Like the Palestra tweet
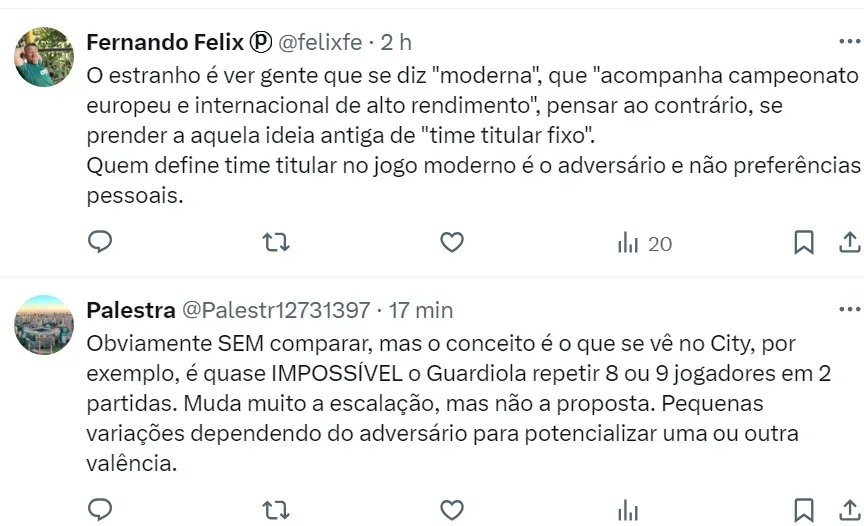Viewport: 864px width, 526px height. pyautogui.click(x=452, y=510)
